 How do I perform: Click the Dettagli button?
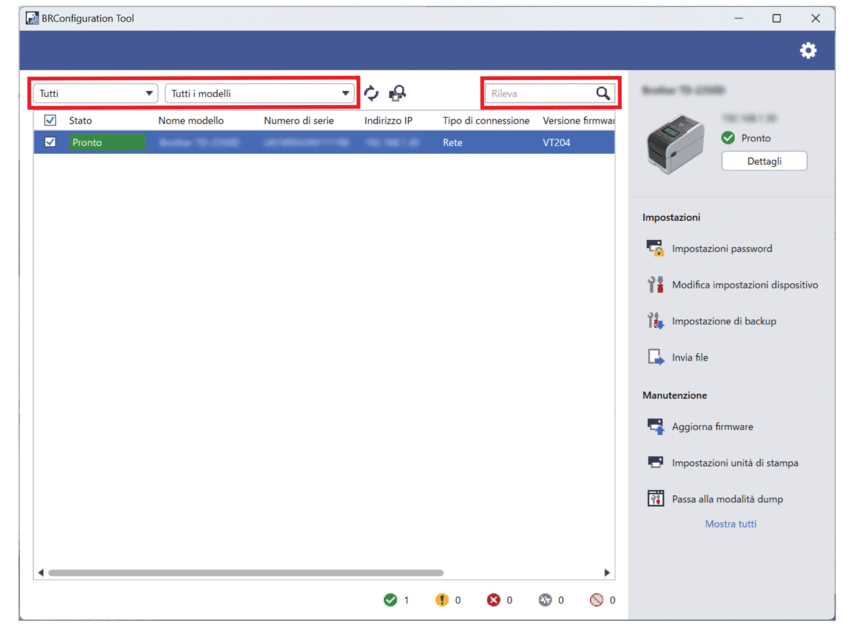(x=764, y=161)
